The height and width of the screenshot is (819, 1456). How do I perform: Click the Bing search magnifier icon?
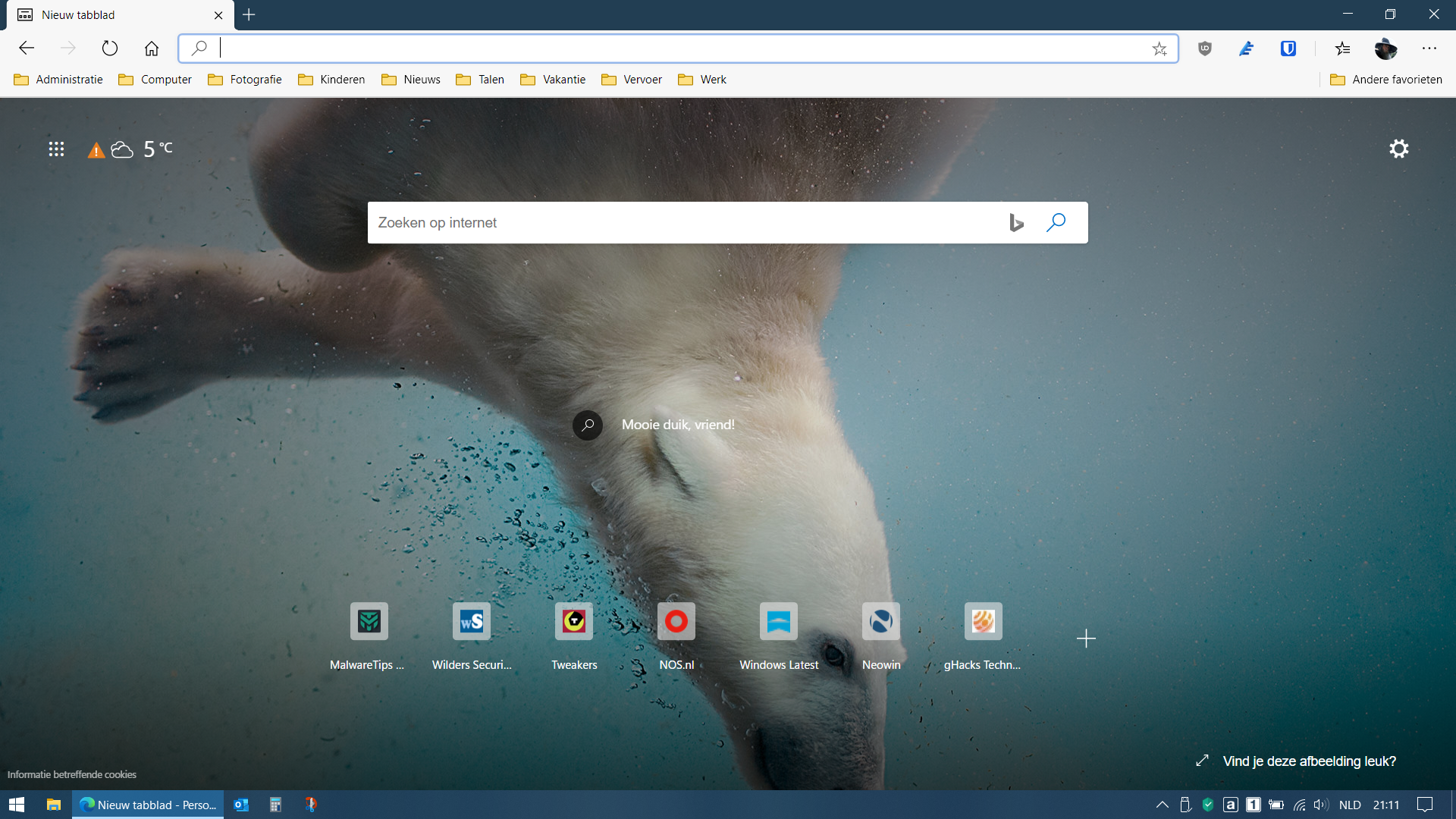[x=1056, y=222]
